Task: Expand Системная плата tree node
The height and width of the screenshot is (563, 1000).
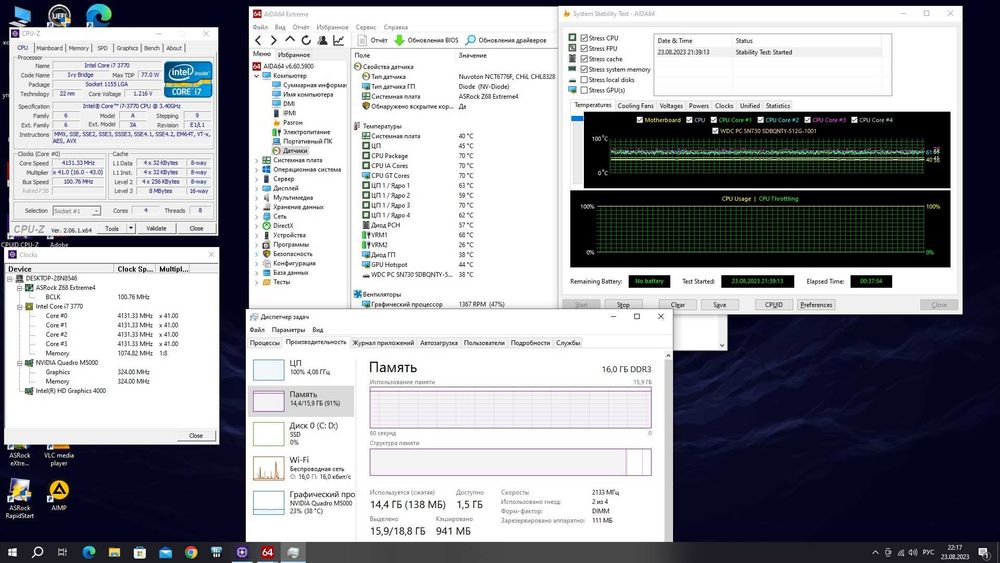Action: point(256,160)
